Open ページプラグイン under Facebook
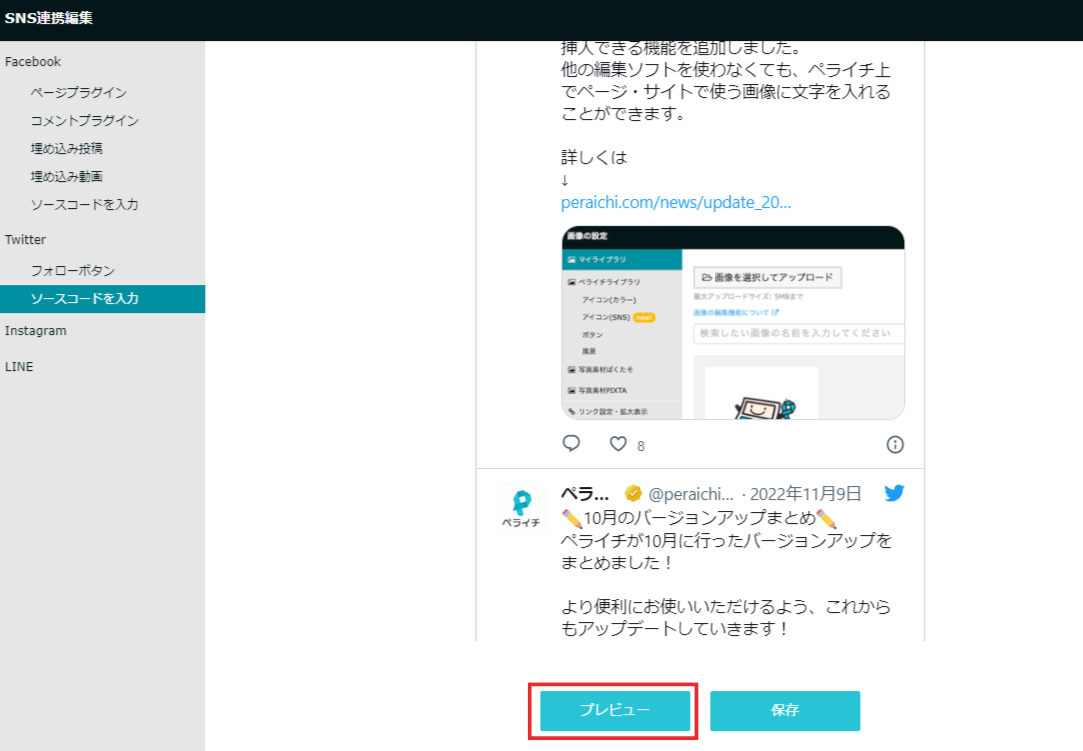Image resolution: width=1083 pixels, height=751 pixels. [x=78, y=92]
